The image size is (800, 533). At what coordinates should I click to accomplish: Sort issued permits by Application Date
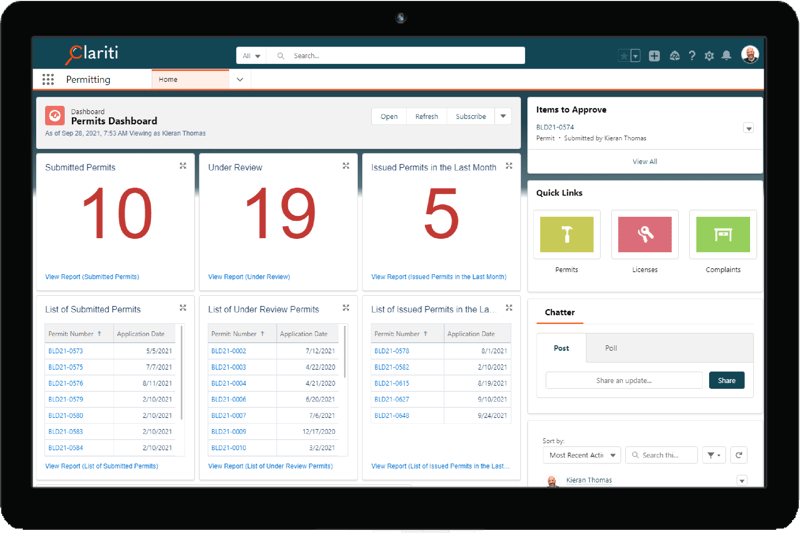pyautogui.click(x=471, y=334)
